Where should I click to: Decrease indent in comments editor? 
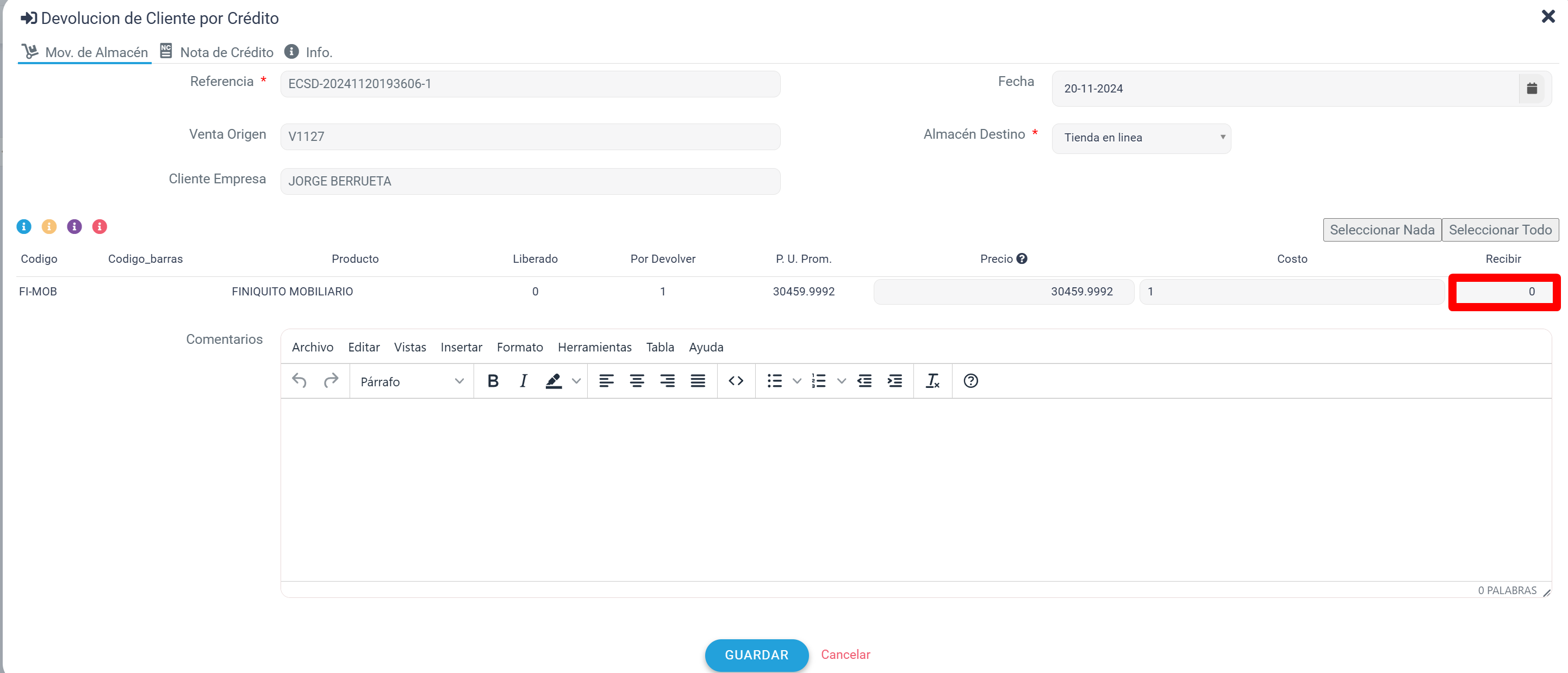click(x=864, y=381)
